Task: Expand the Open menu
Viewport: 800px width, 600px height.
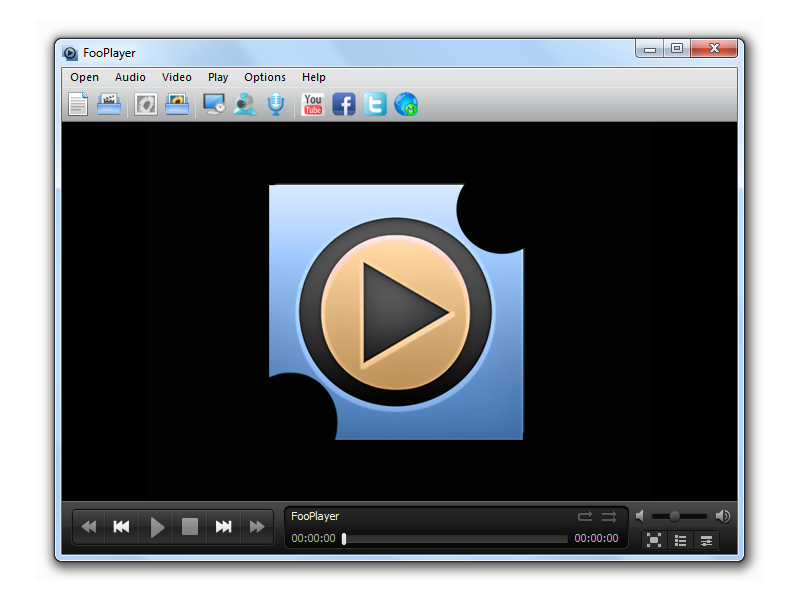Action: pos(85,77)
